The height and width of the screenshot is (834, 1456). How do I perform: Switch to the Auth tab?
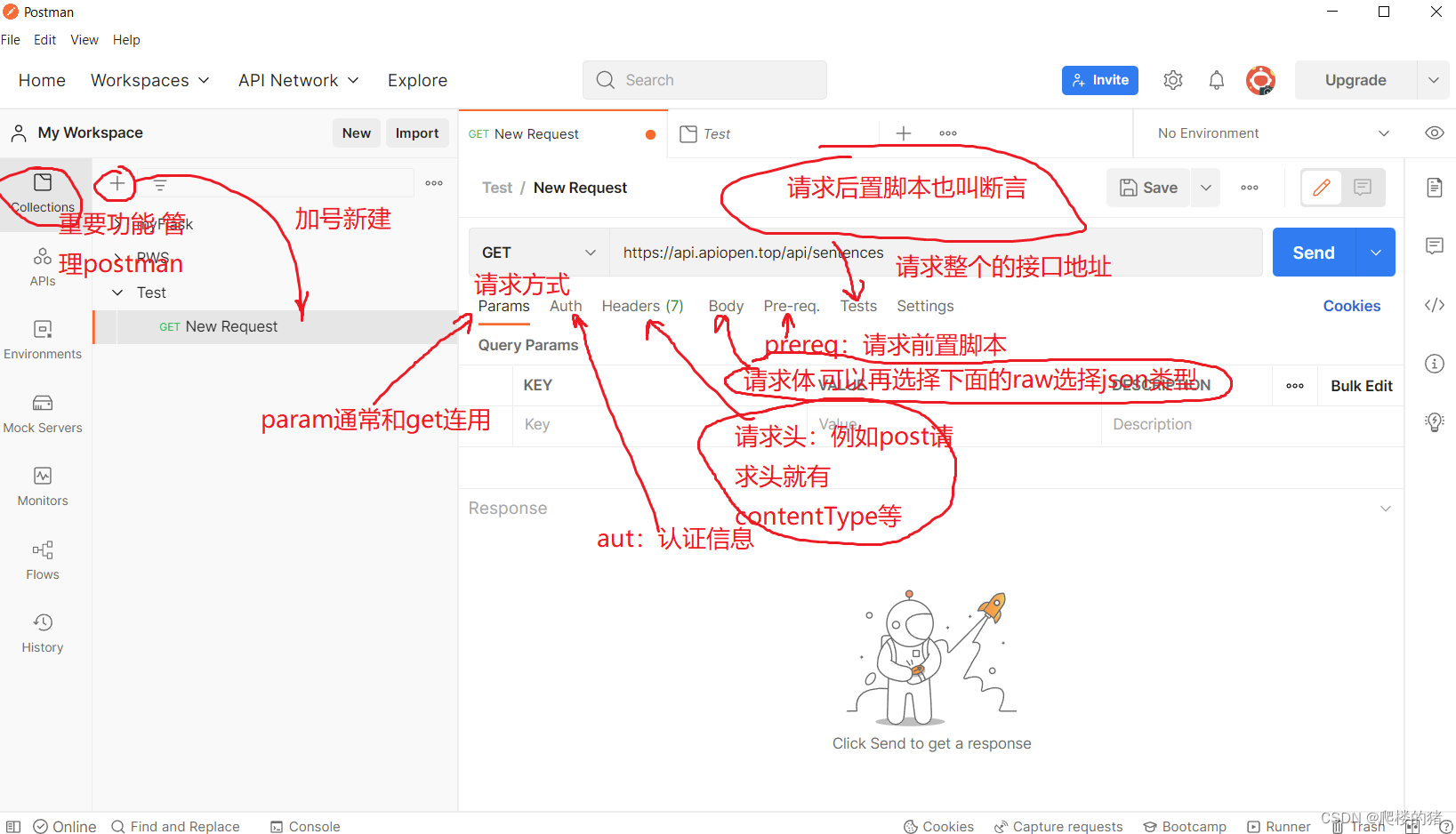[x=566, y=306]
